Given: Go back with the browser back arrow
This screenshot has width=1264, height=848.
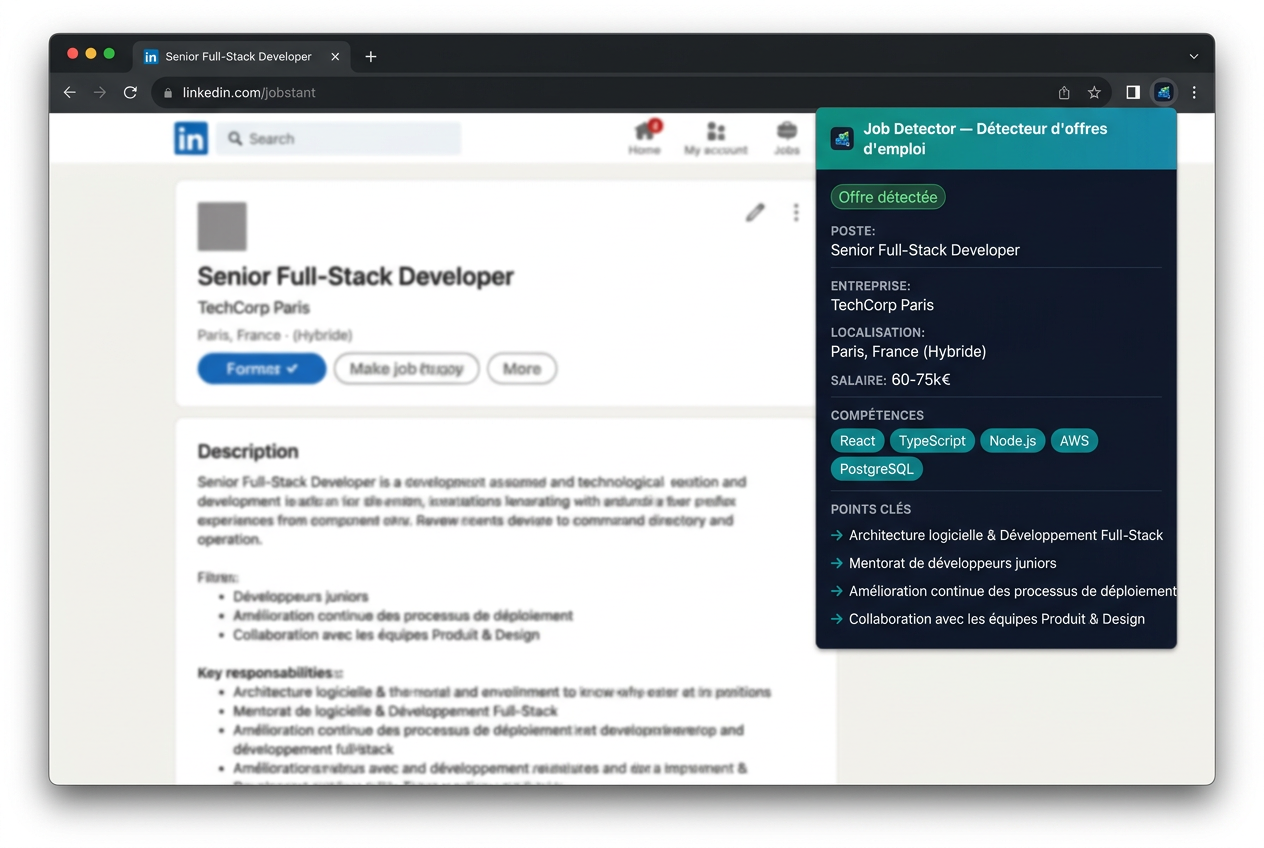Looking at the screenshot, I should point(69,92).
